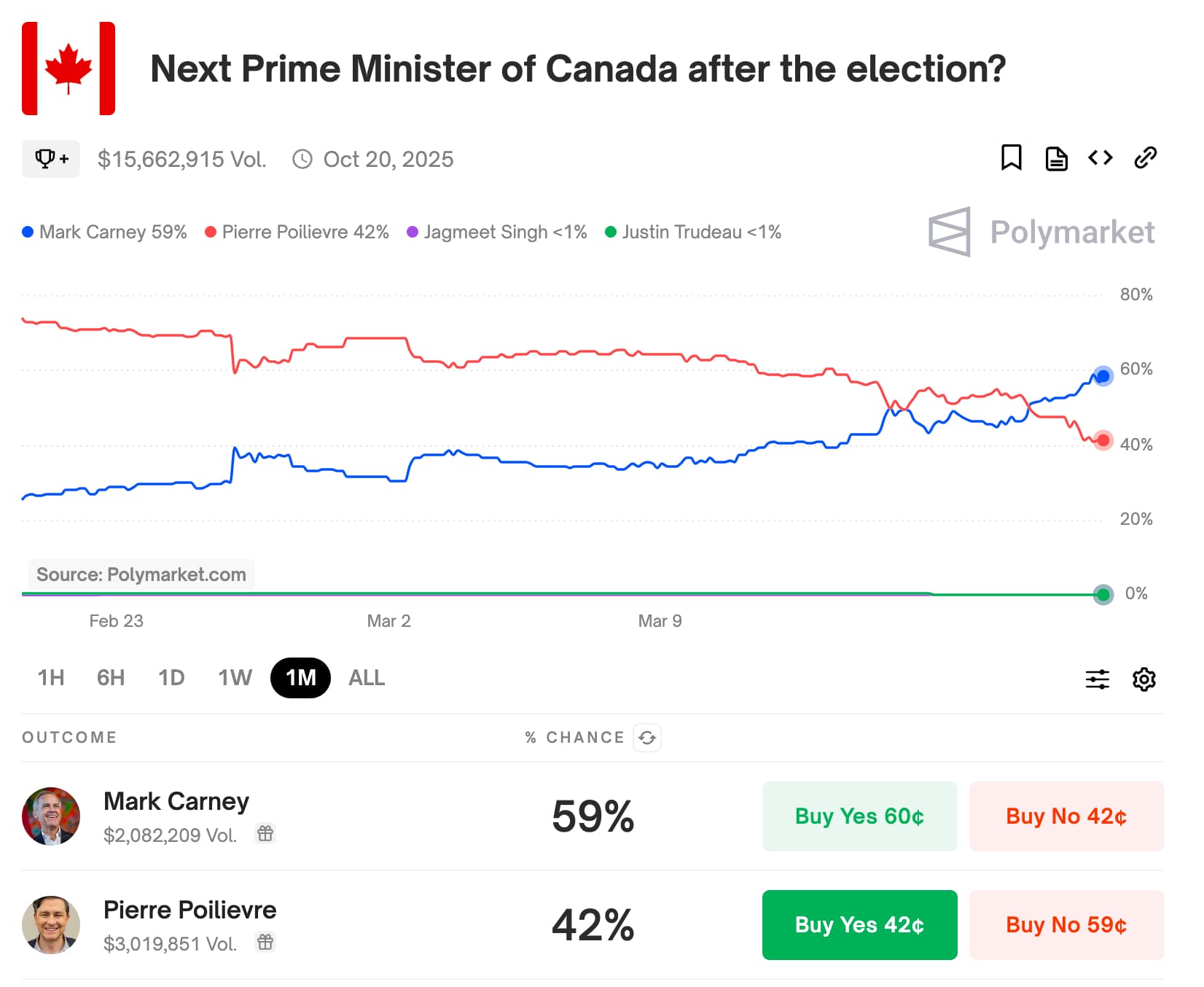Image resolution: width=1204 pixels, height=987 pixels.
Task: Open the market rules document icon
Action: (x=1056, y=158)
